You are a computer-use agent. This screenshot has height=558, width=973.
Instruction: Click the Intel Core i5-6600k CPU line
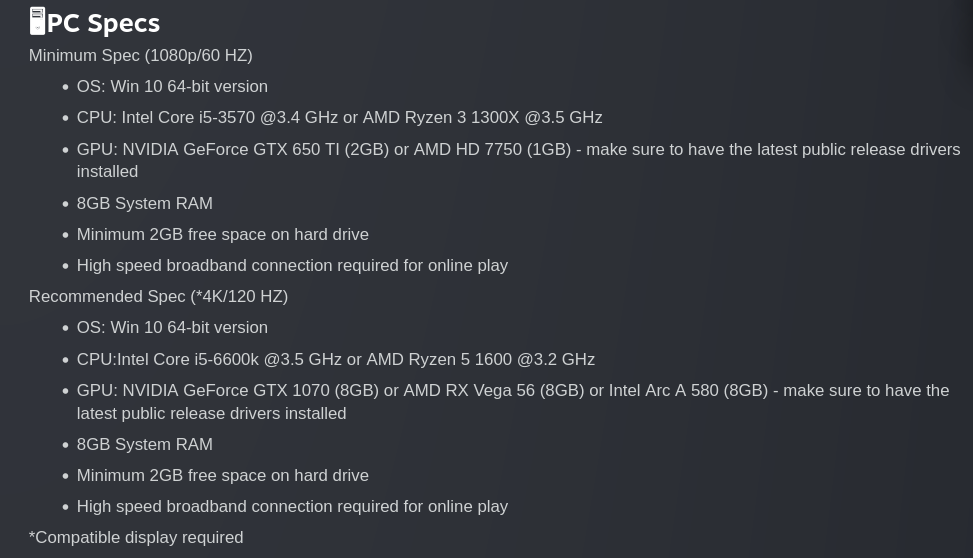pyautogui.click(x=336, y=359)
